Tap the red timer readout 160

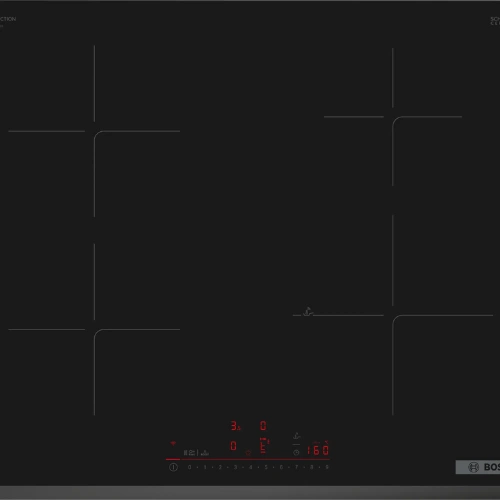(x=318, y=450)
